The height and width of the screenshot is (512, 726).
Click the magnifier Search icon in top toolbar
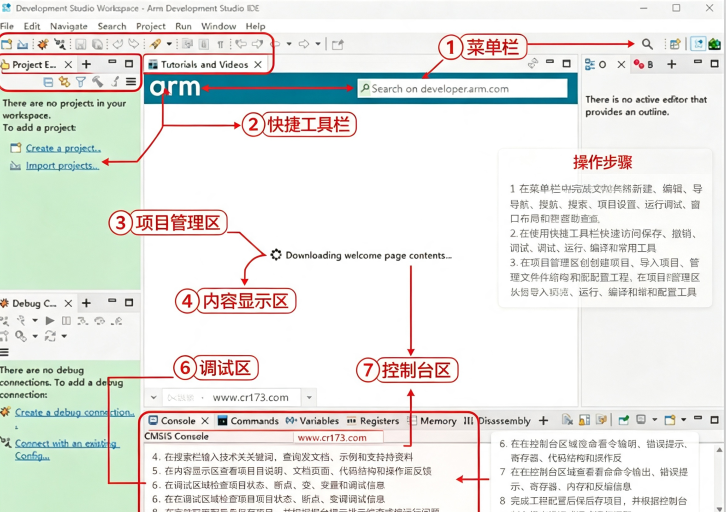coord(647,44)
